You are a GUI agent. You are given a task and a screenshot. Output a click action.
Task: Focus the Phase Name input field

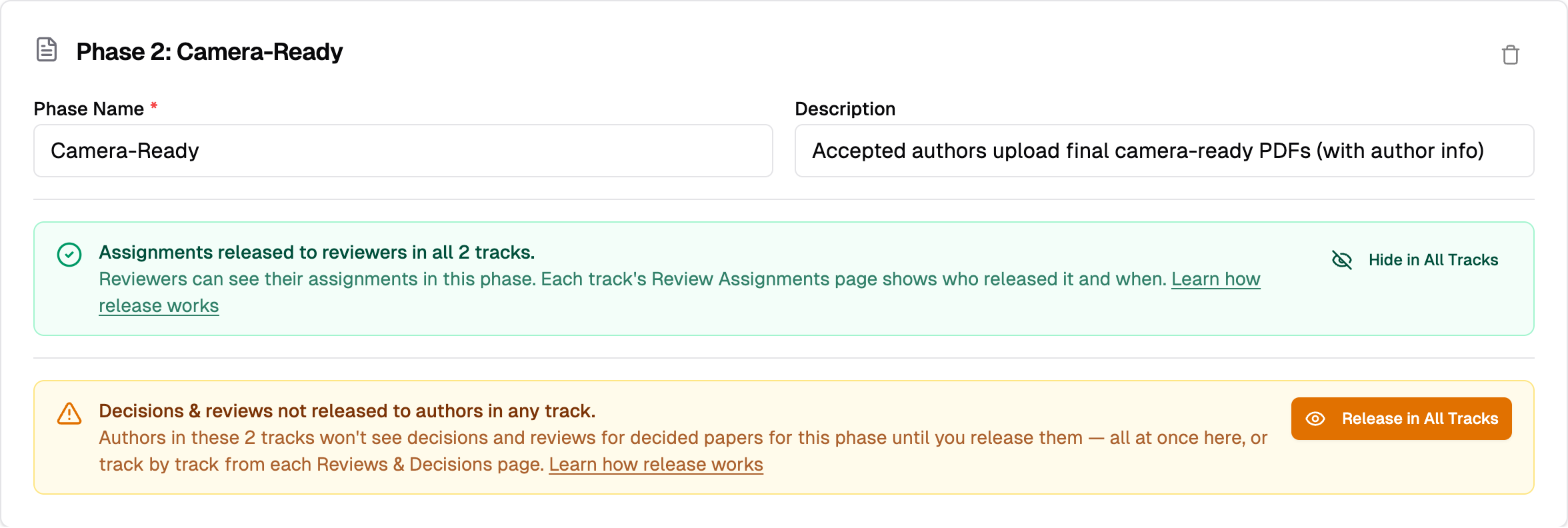click(403, 151)
